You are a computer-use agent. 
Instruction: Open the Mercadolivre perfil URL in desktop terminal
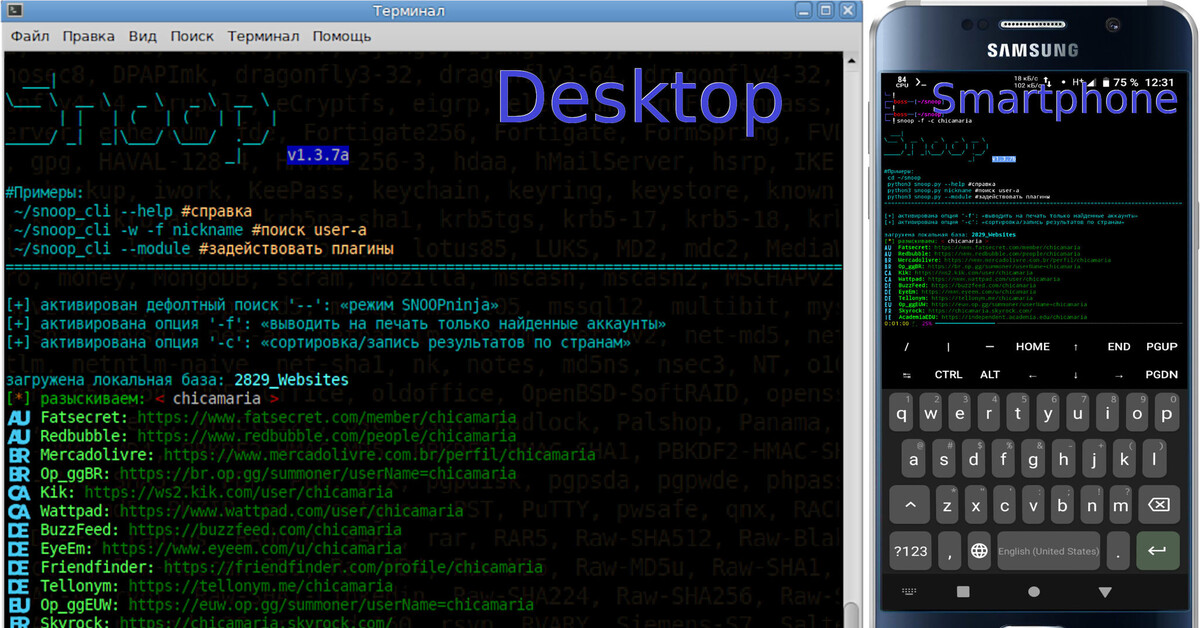pyautogui.click(x=379, y=455)
